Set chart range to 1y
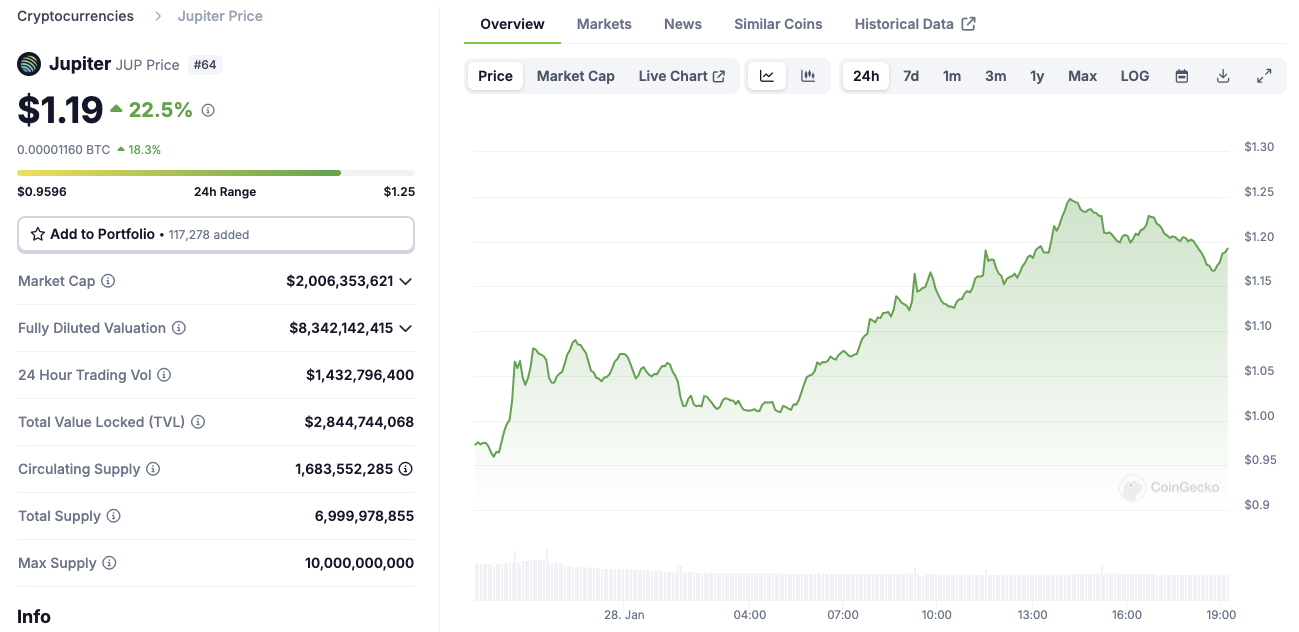 (x=1037, y=76)
